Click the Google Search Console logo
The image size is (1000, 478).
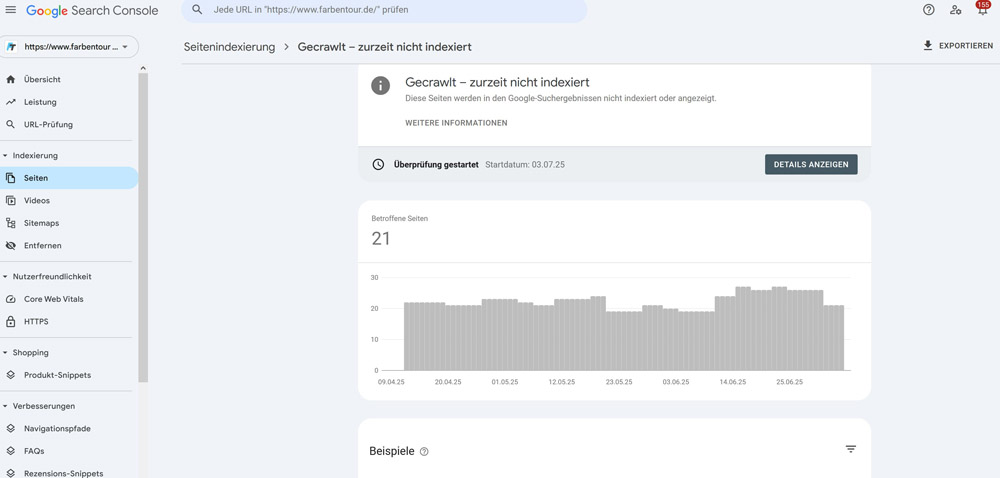(x=92, y=11)
